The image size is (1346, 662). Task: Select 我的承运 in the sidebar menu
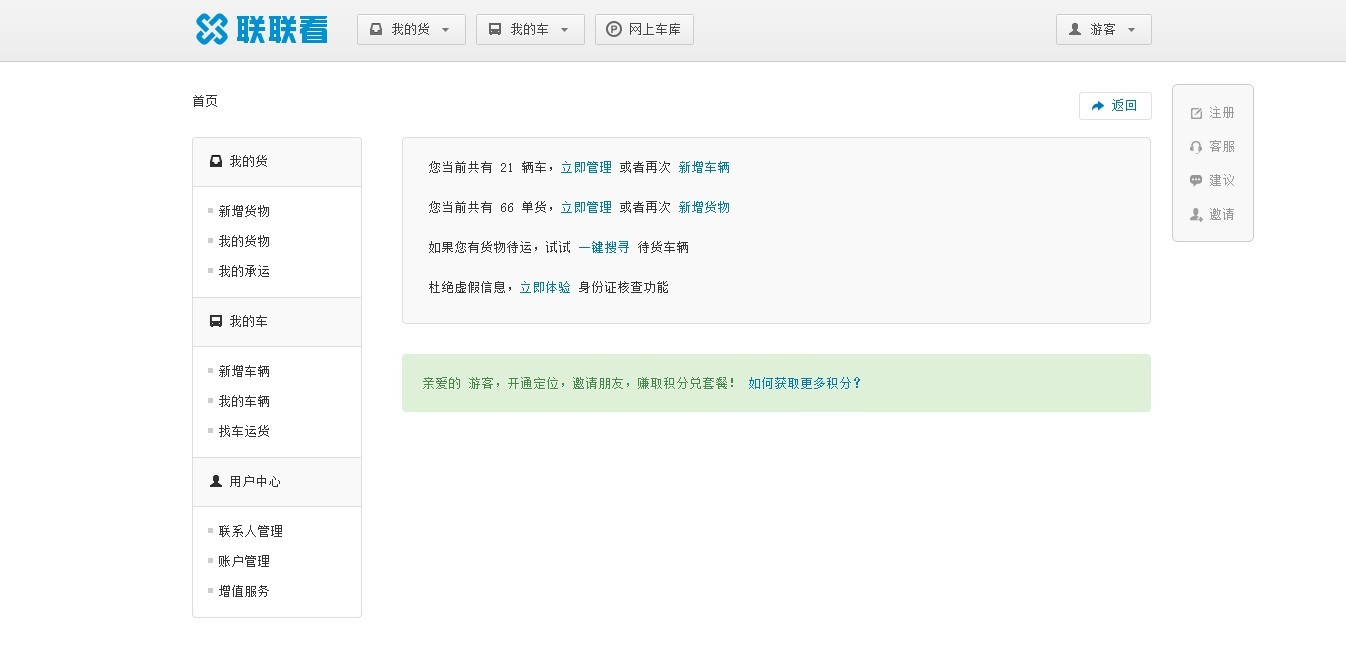244,271
